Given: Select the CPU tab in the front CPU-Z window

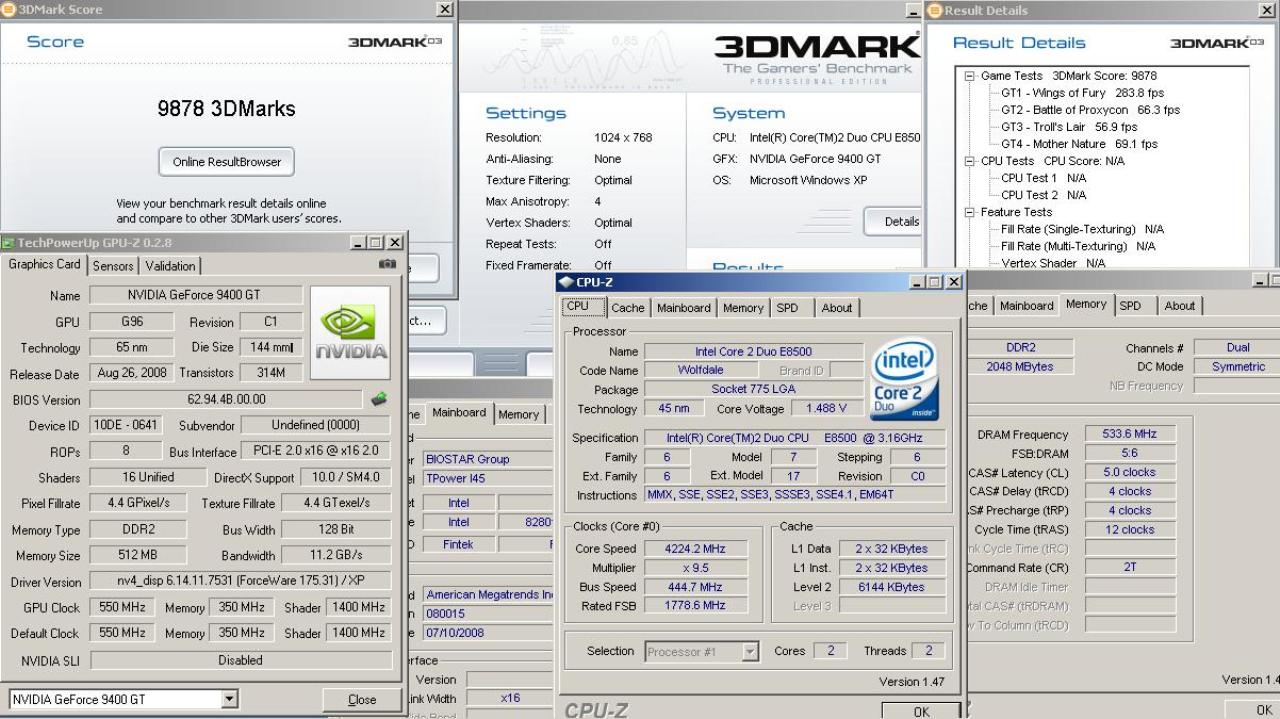Looking at the screenshot, I should (x=584, y=307).
